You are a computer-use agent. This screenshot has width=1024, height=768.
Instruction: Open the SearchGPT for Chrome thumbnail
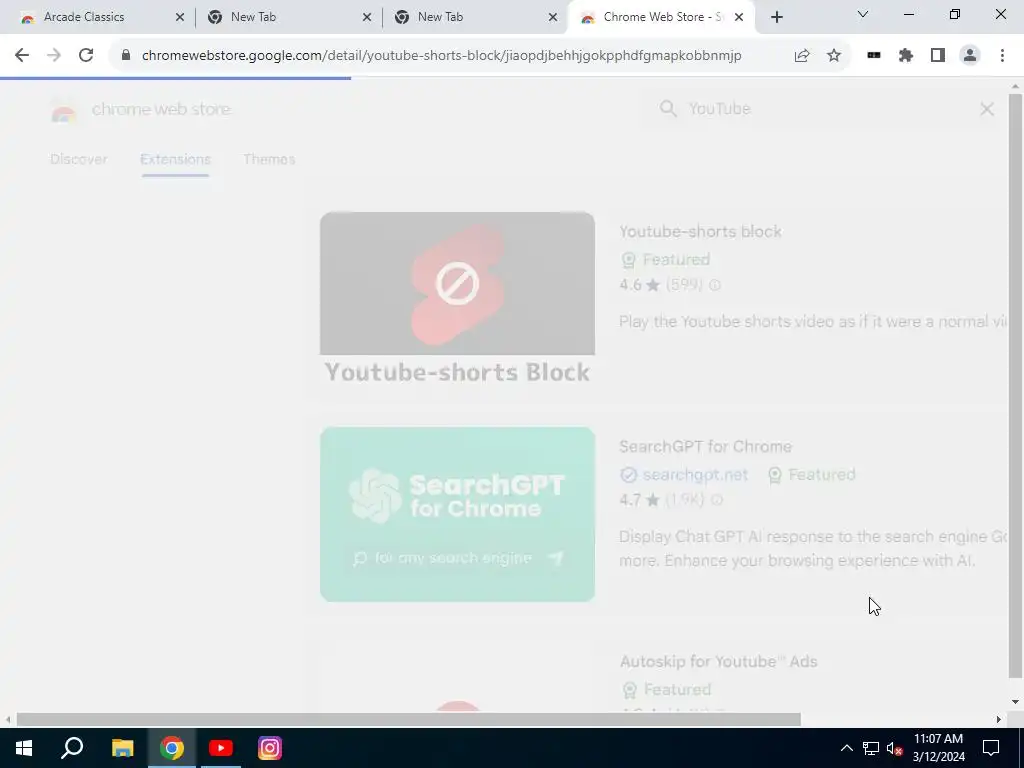457,514
